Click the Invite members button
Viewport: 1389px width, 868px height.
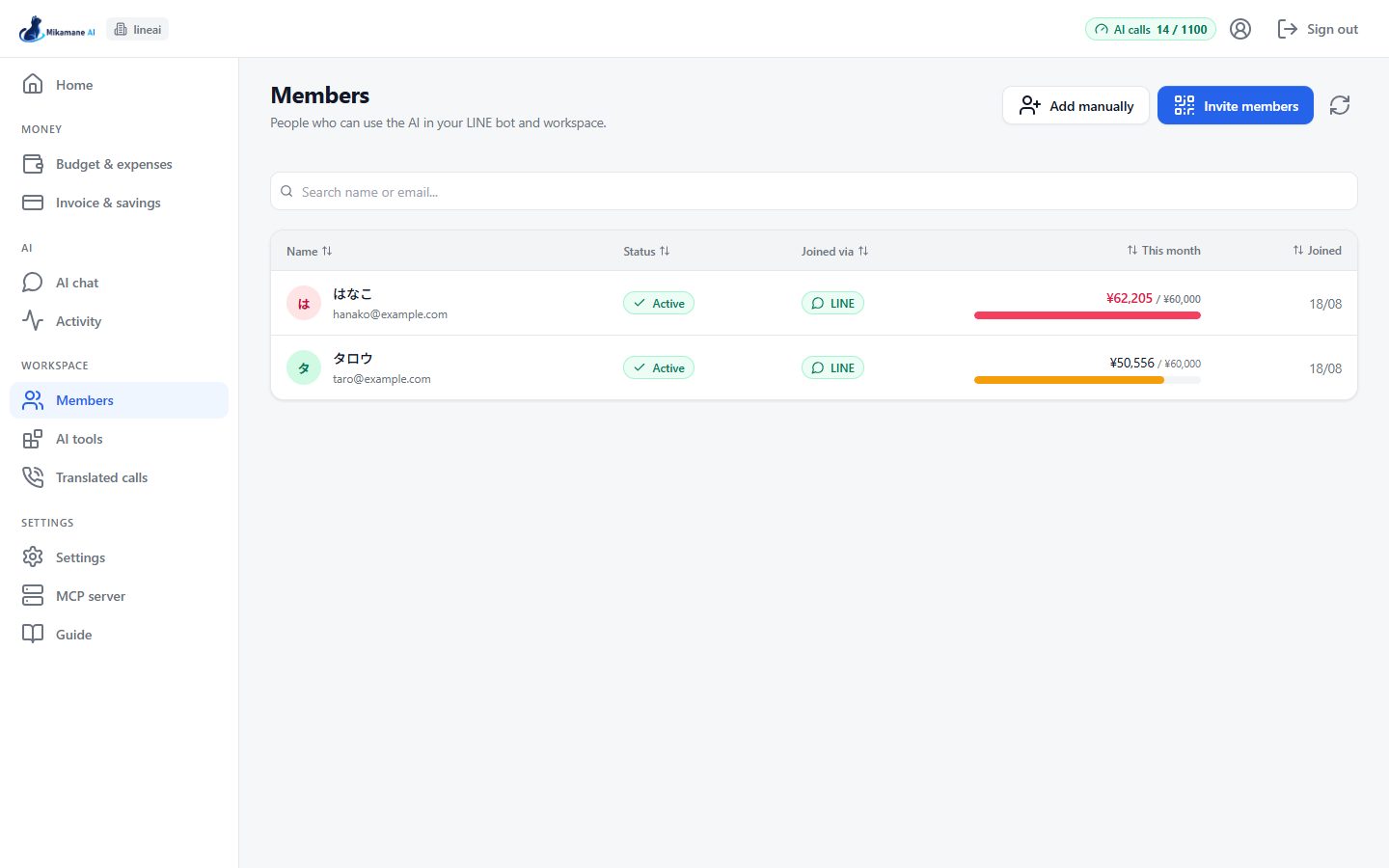tap(1236, 105)
